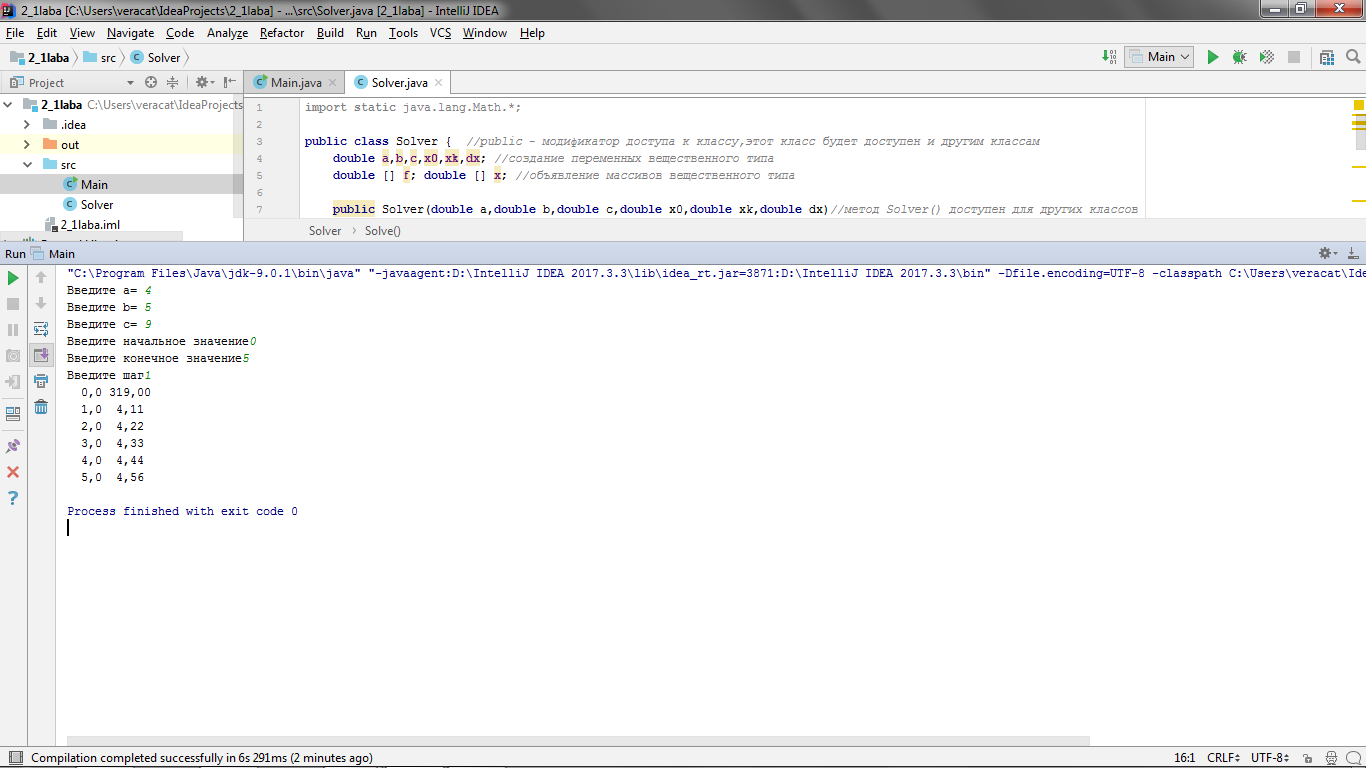The height and width of the screenshot is (768, 1366).
Task: Click the UTF-8 encoding selector in status bar
Action: click(1269, 758)
